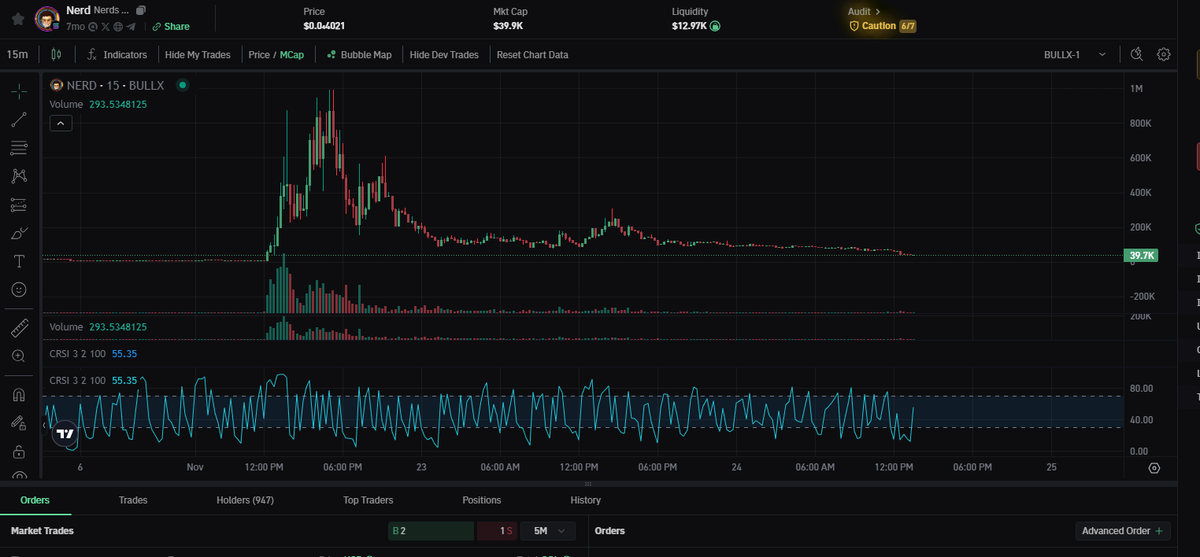Click Reset Chart Data
This screenshot has height=557, width=1200.
(532, 55)
